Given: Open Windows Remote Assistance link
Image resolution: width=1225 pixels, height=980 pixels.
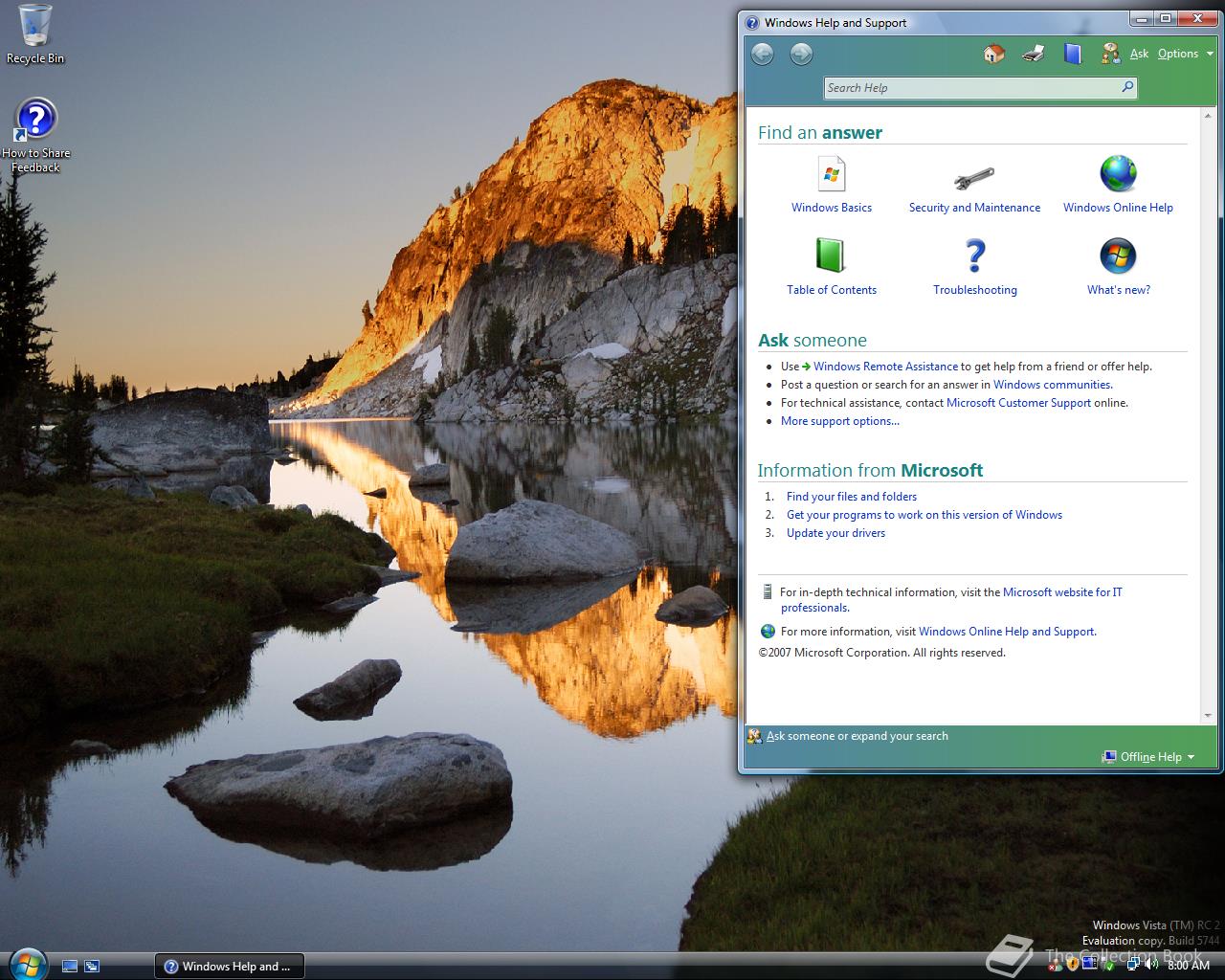Looking at the screenshot, I should 885,367.
